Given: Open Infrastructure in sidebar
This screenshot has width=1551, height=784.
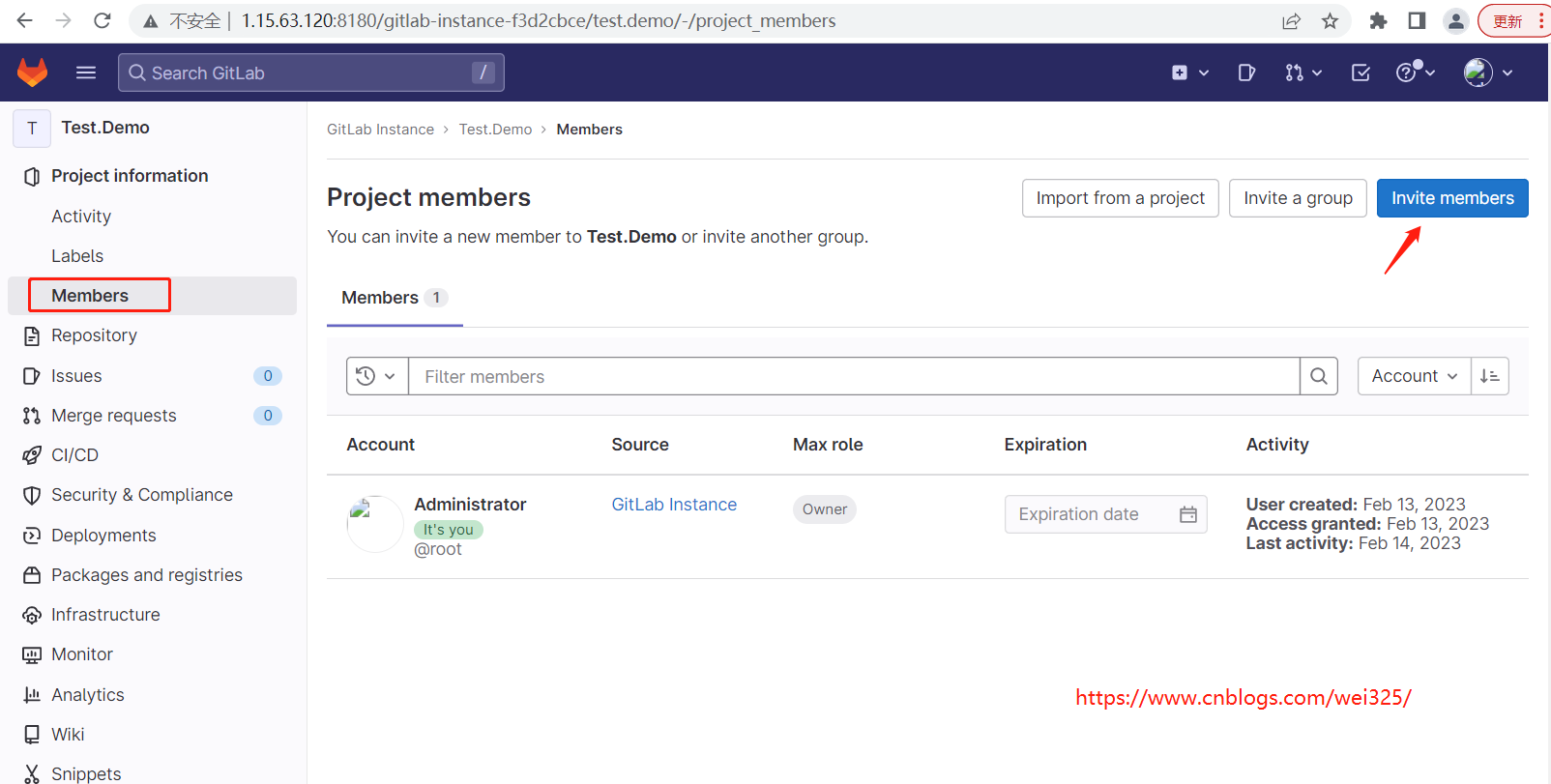Looking at the screenshot, I should pos(105,615).
